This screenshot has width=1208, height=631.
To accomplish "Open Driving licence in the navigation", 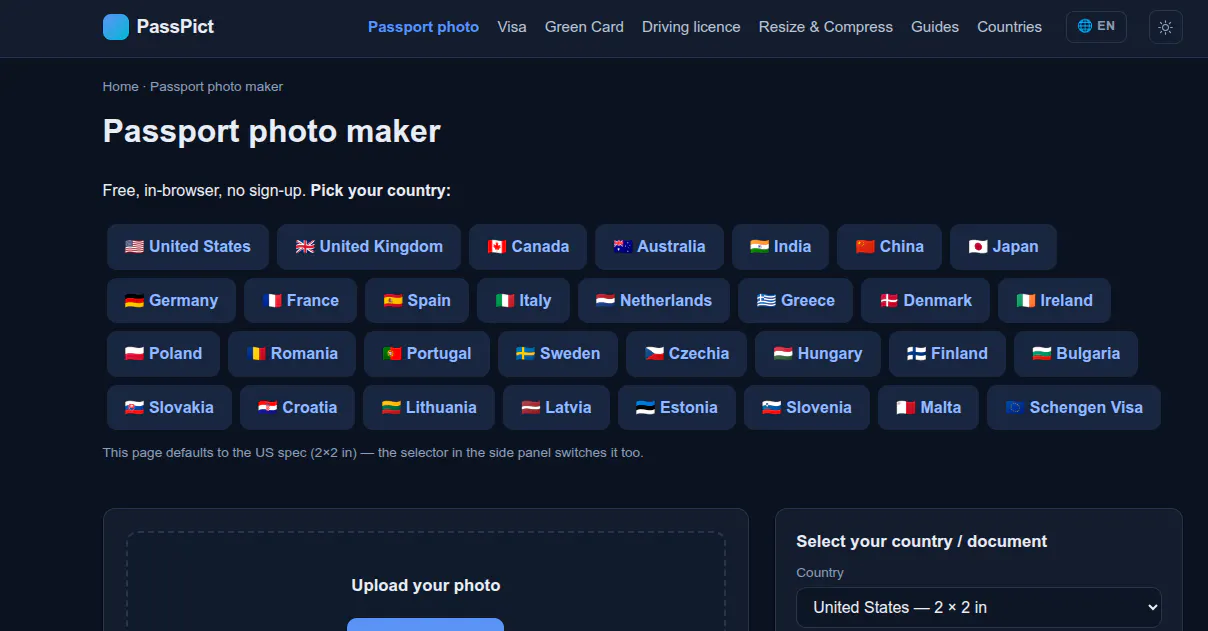I will coord(691,27).
